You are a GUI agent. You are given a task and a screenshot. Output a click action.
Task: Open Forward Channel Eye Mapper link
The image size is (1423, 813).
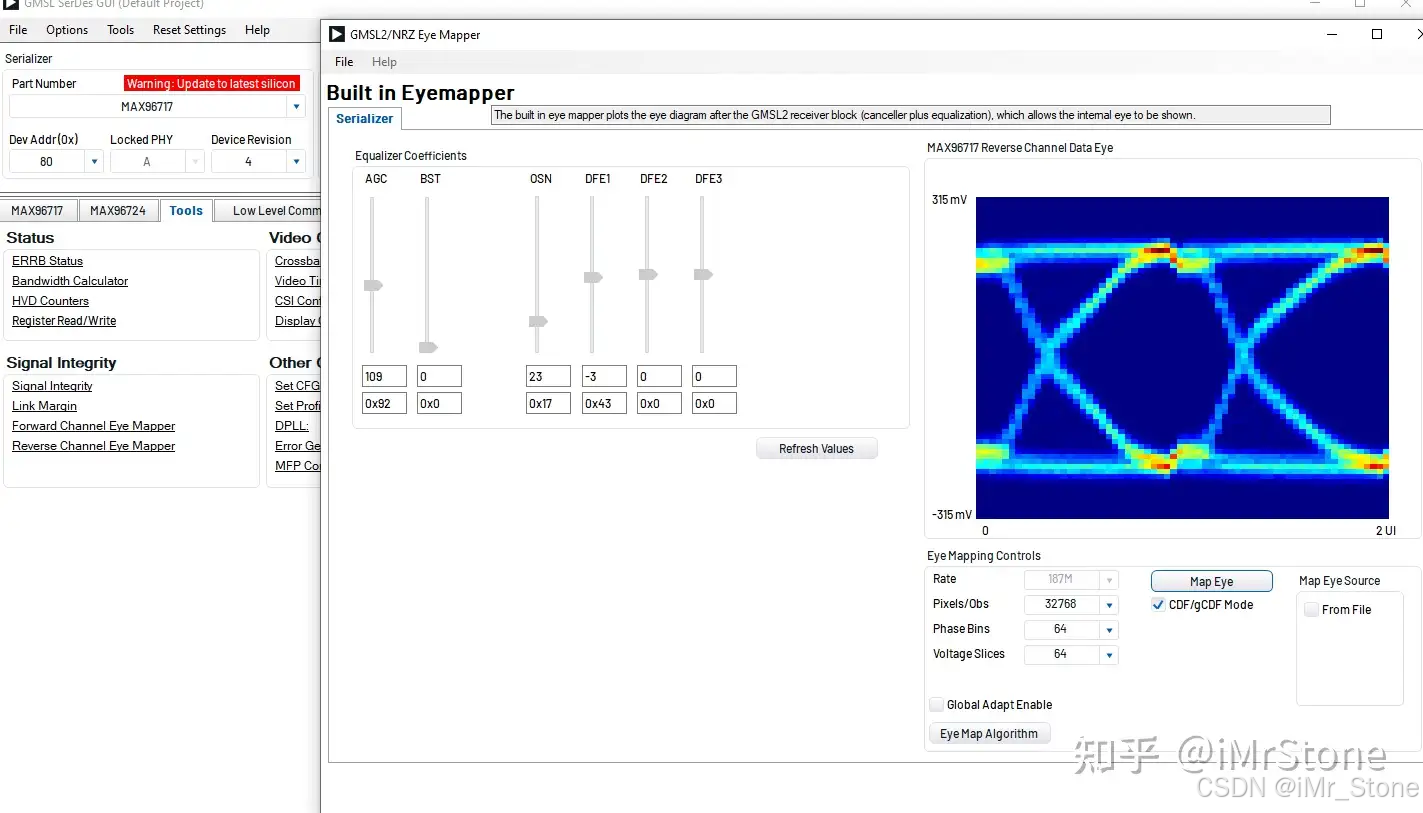tap(93, 426)
